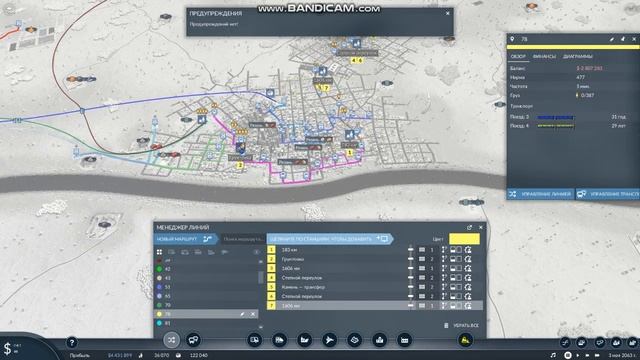The image size is (640, 360).
Task: Open the terrain landscaping tool icon
Action: coord(354,340)
